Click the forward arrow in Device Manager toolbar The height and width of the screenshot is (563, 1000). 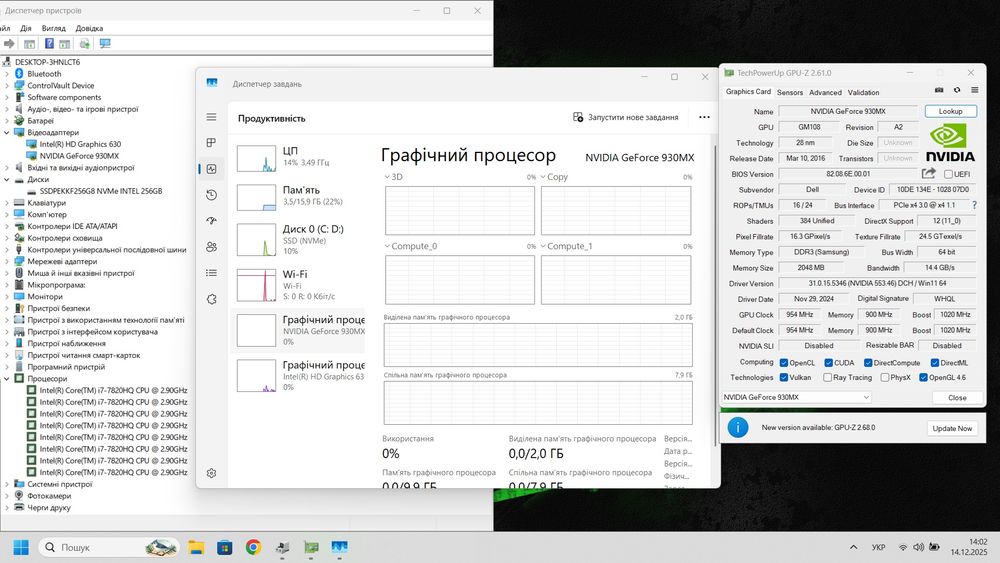click(x=9, y=43)
